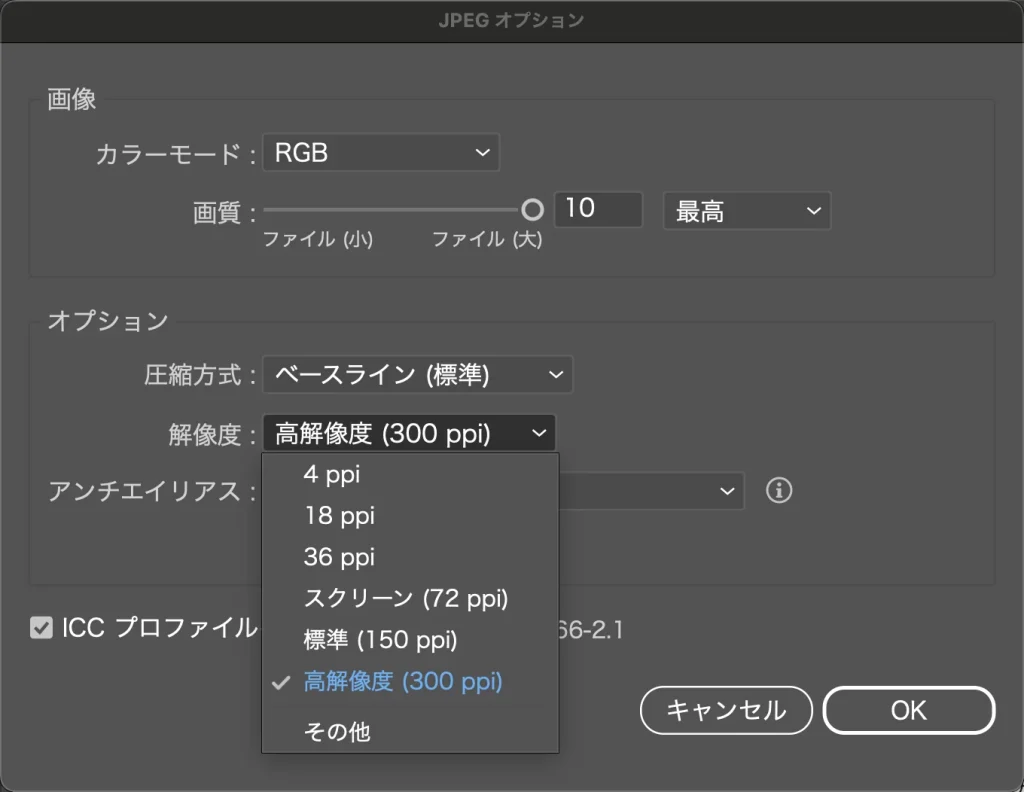
Task: Open the 最高 quality preset dropdown
Action: pyautogui.click(x=747, y=211)
